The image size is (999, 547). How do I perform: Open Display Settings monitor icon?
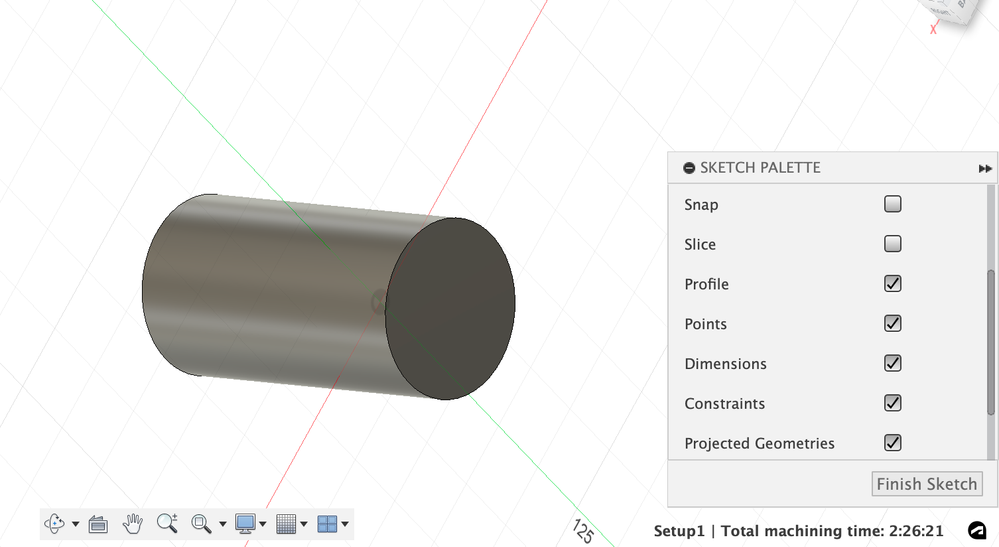tap(245, 523)
